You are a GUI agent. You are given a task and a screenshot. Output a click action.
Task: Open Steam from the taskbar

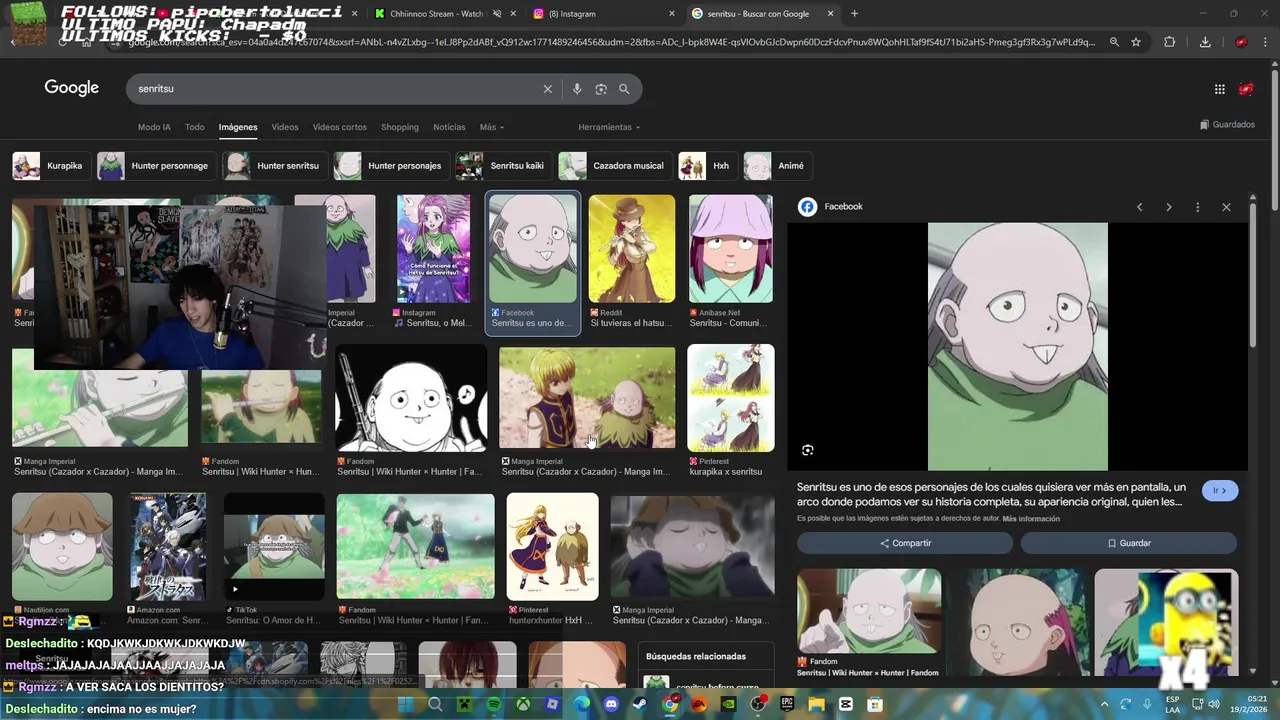[x=641, y=704]
